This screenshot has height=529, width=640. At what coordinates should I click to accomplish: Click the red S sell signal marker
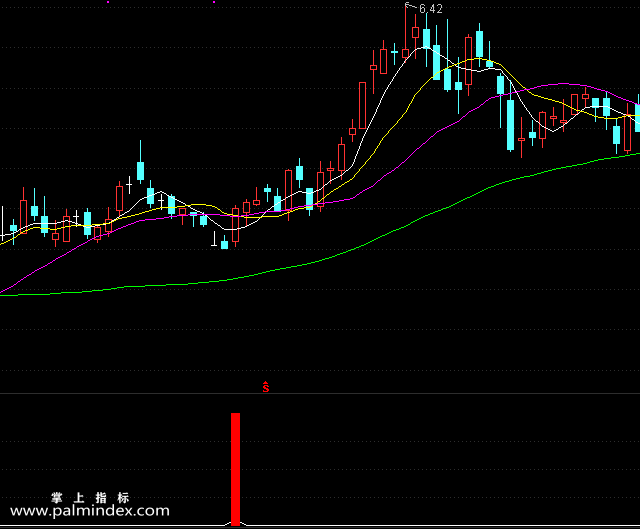[x=266, y=387]
